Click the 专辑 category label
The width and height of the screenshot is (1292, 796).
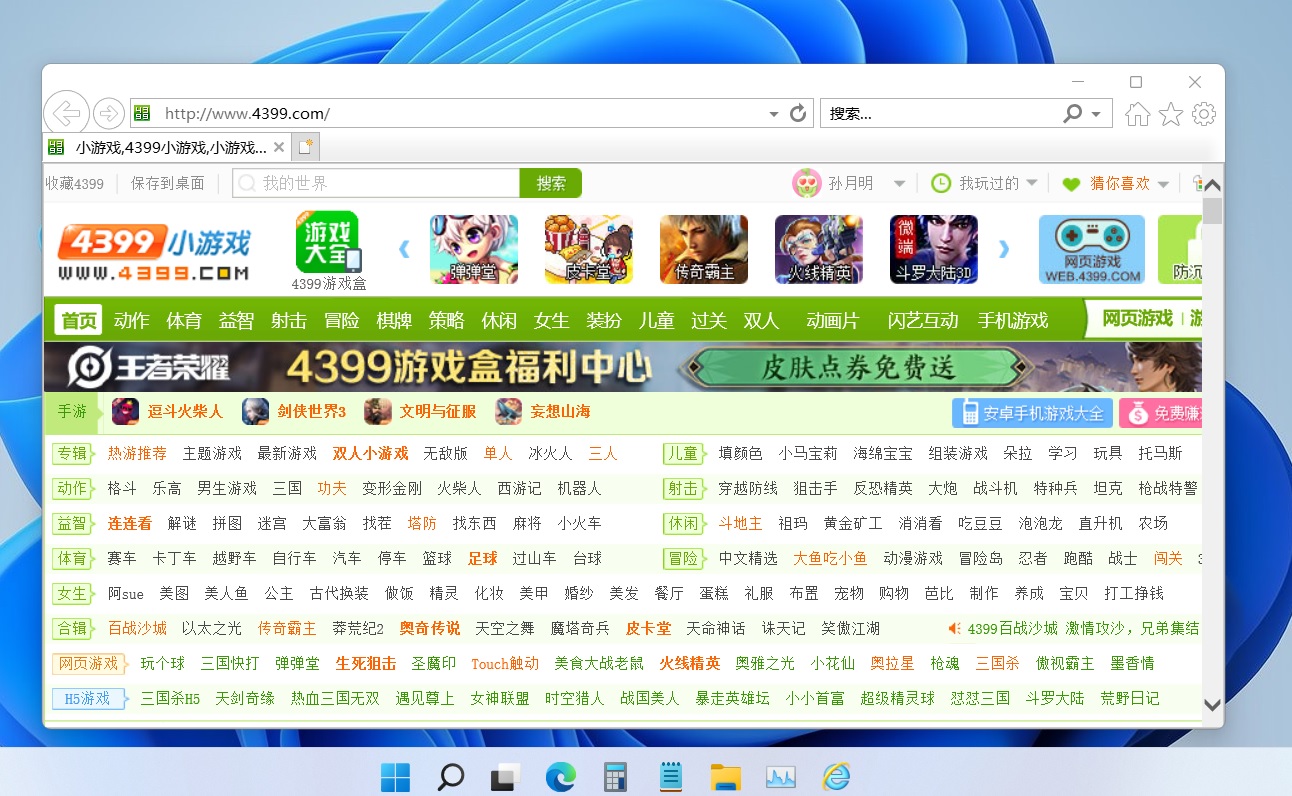tap(72, 453)
